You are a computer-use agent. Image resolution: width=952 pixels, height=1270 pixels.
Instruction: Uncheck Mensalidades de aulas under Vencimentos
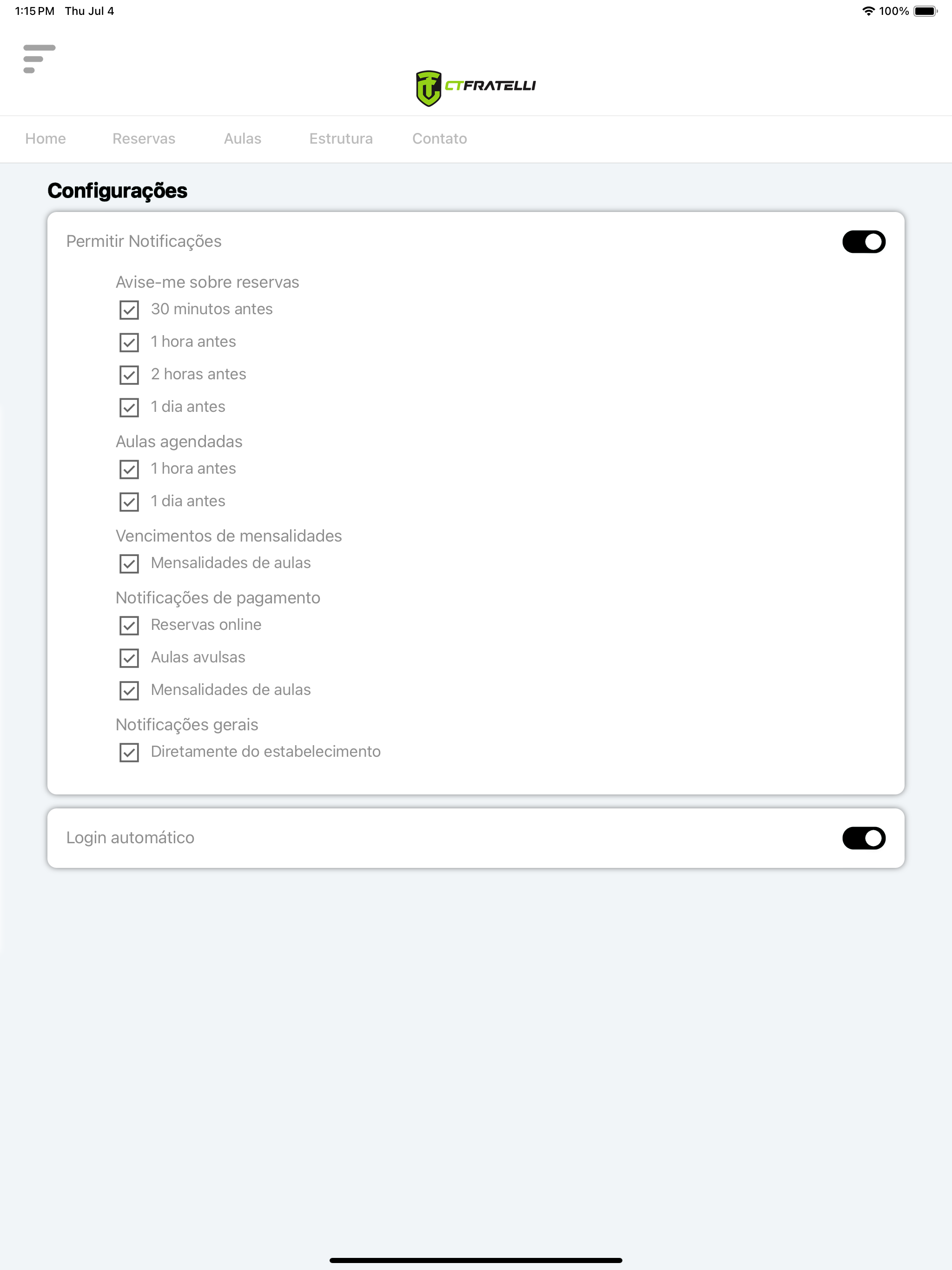(129, 564)
